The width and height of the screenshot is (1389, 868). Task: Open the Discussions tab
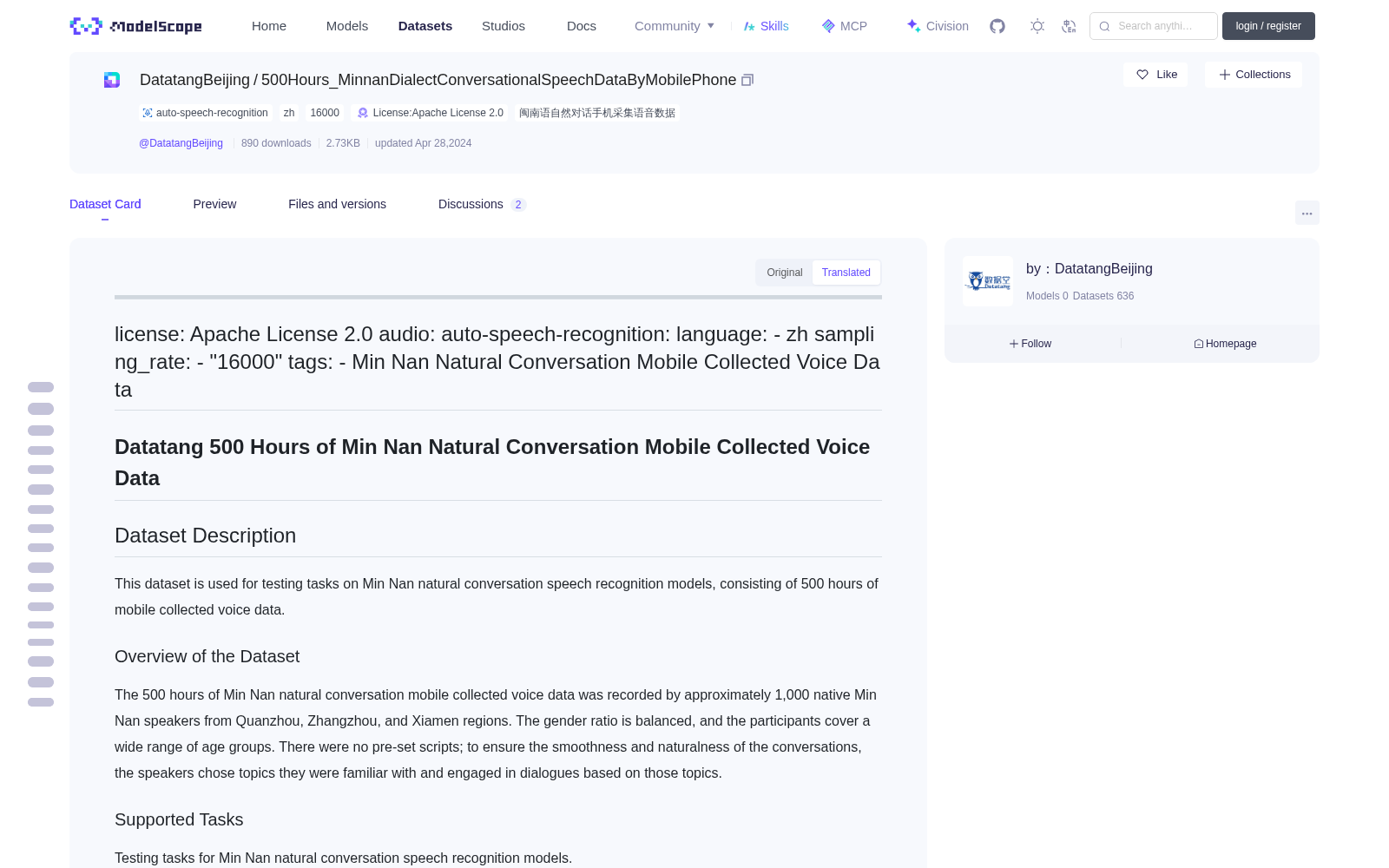click(482, 204)
